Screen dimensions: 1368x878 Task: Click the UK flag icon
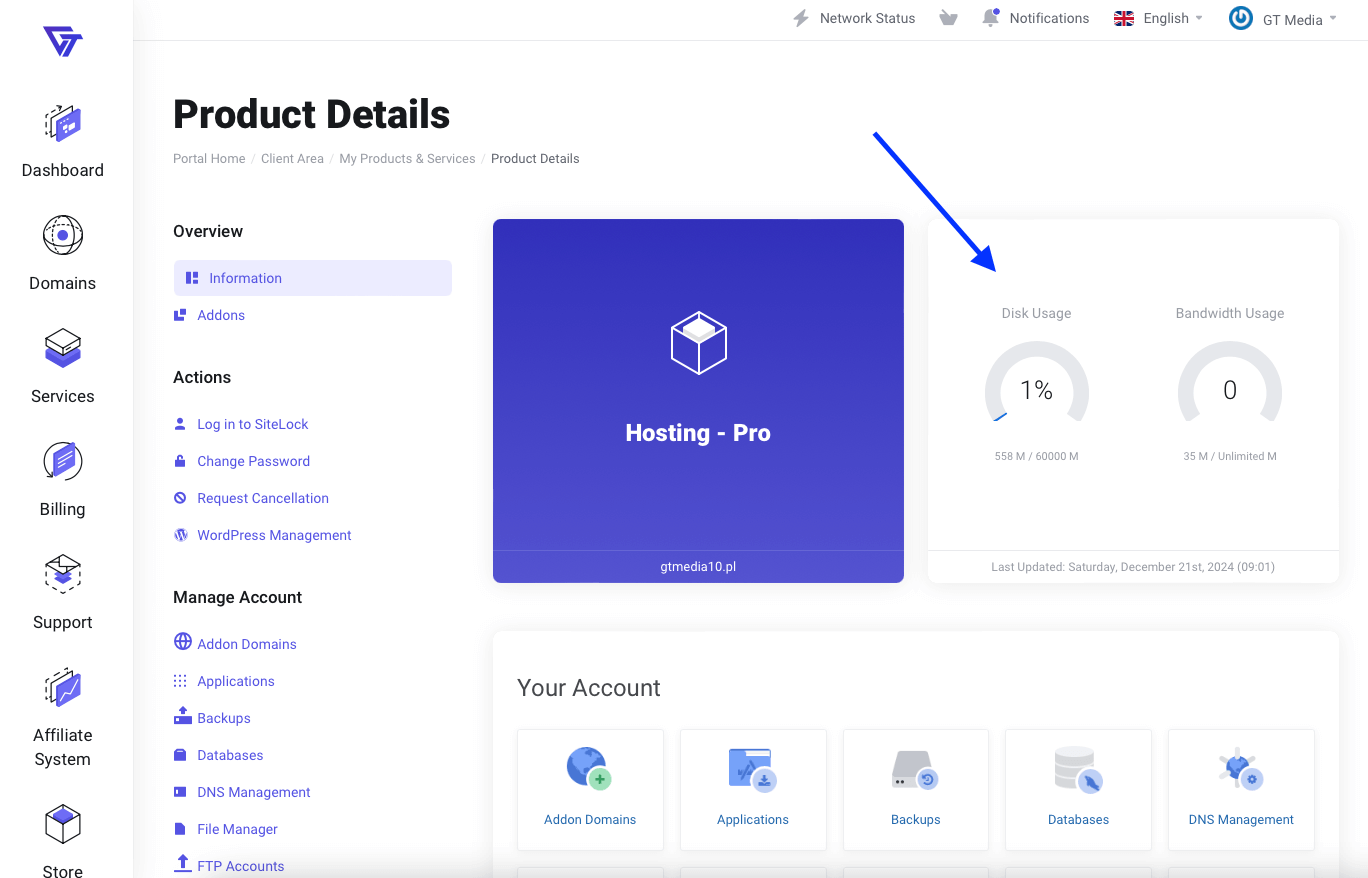pyautogui.click(x=1124, y=18)
